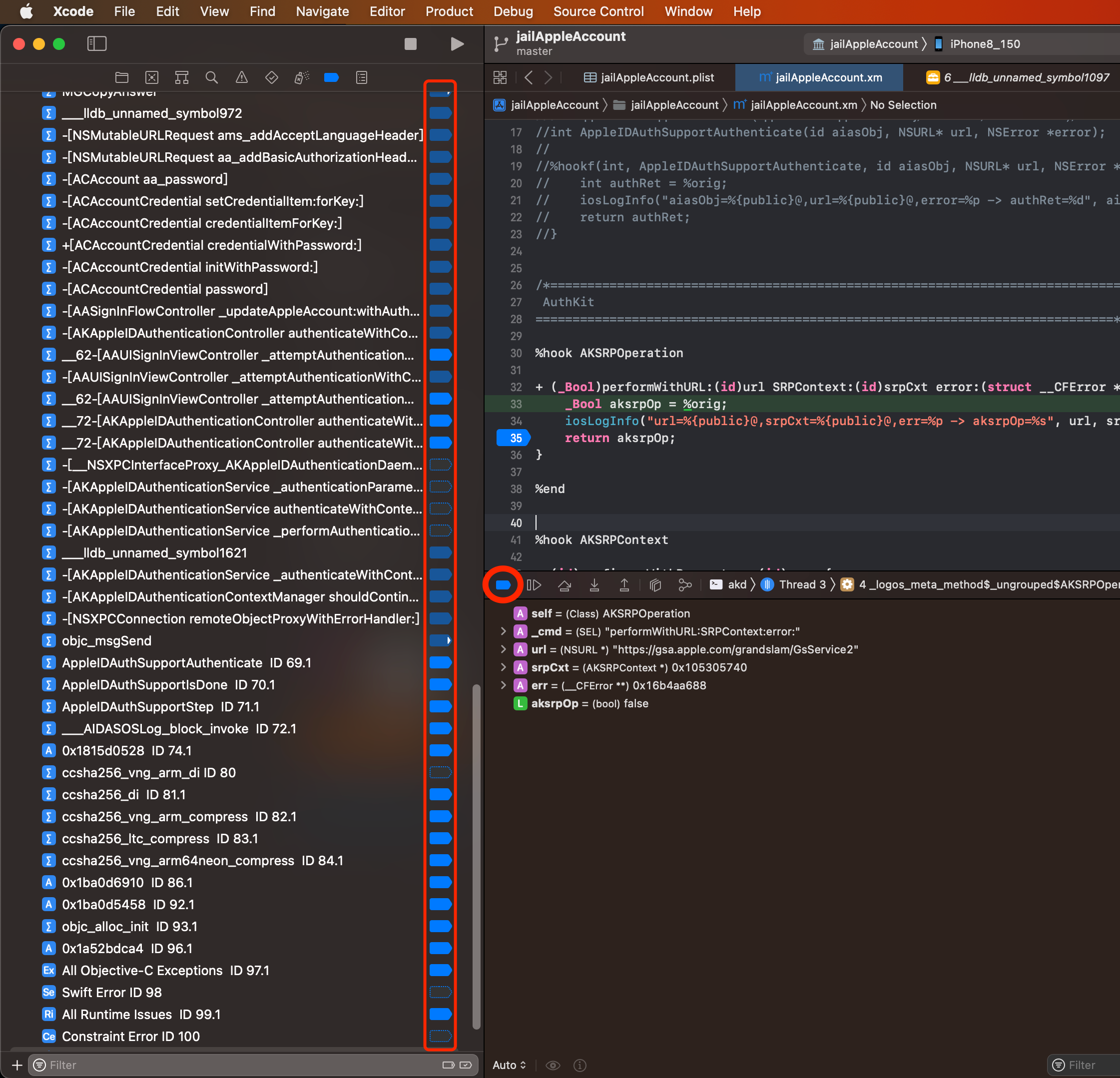
Task: Select the 4 _logos_meta_method stack frame
Action: (981, 584)
